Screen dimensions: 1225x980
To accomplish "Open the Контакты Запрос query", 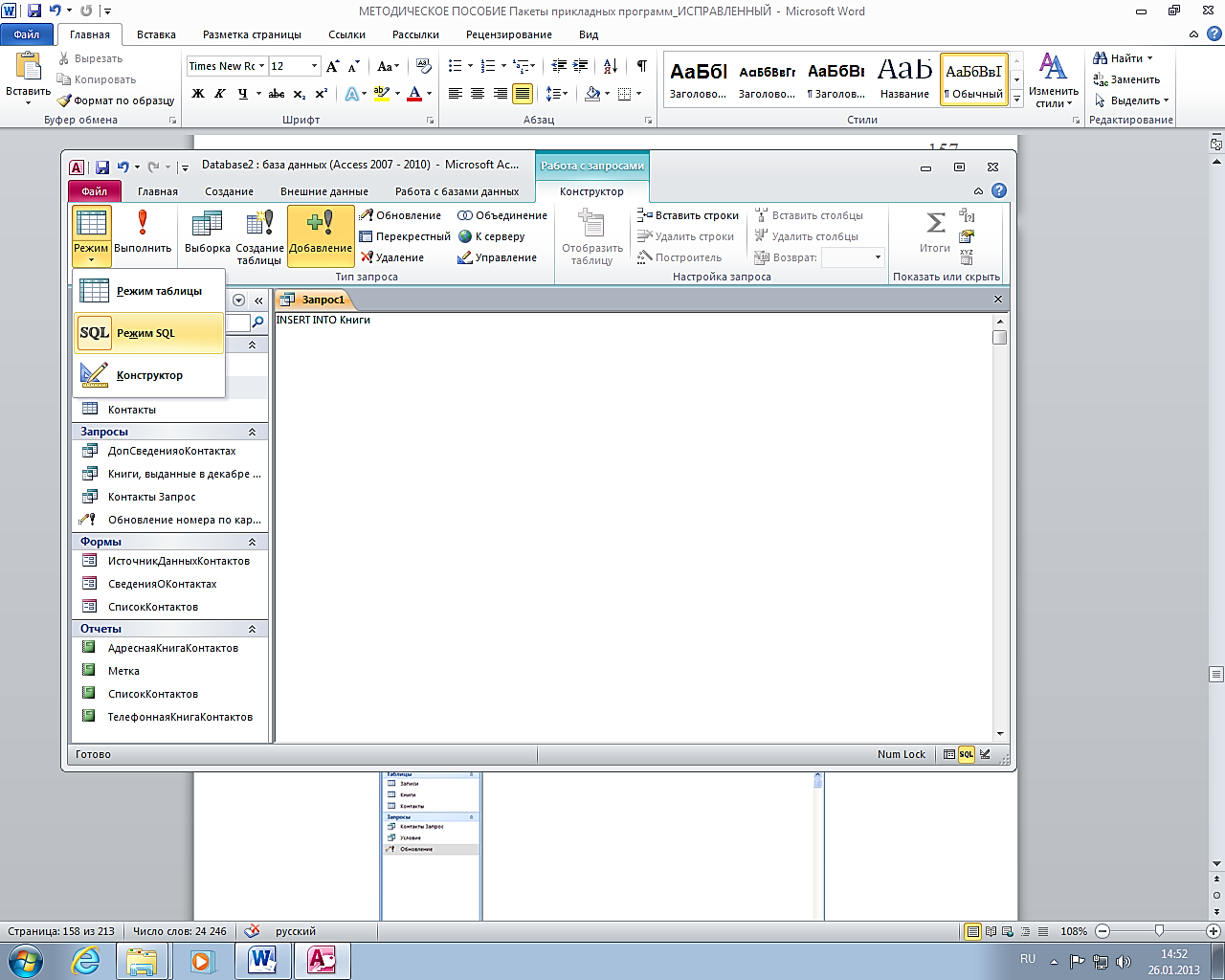I will pos(169,497).
